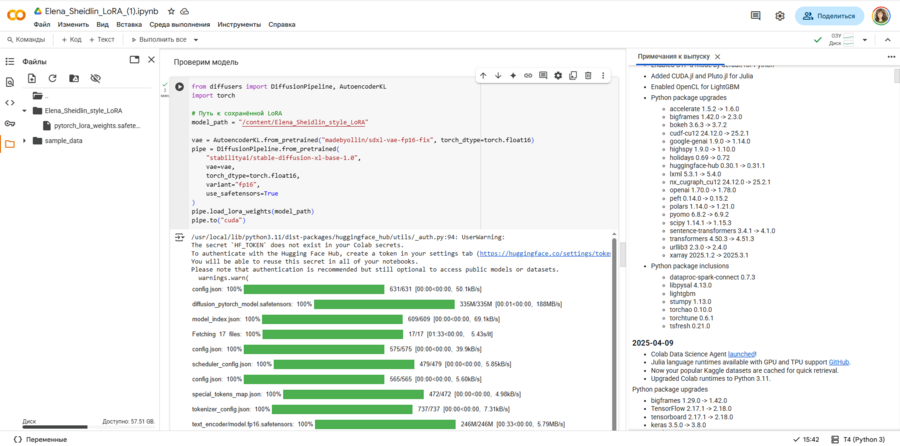Run the code cell with play button

(180, 87)
